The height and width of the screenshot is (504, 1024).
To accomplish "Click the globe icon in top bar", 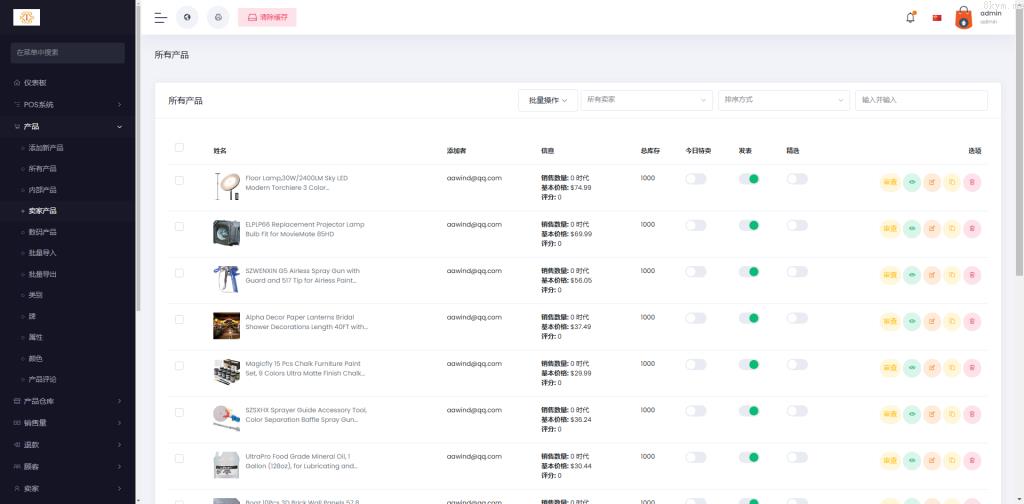I will [x=187, y=17].
